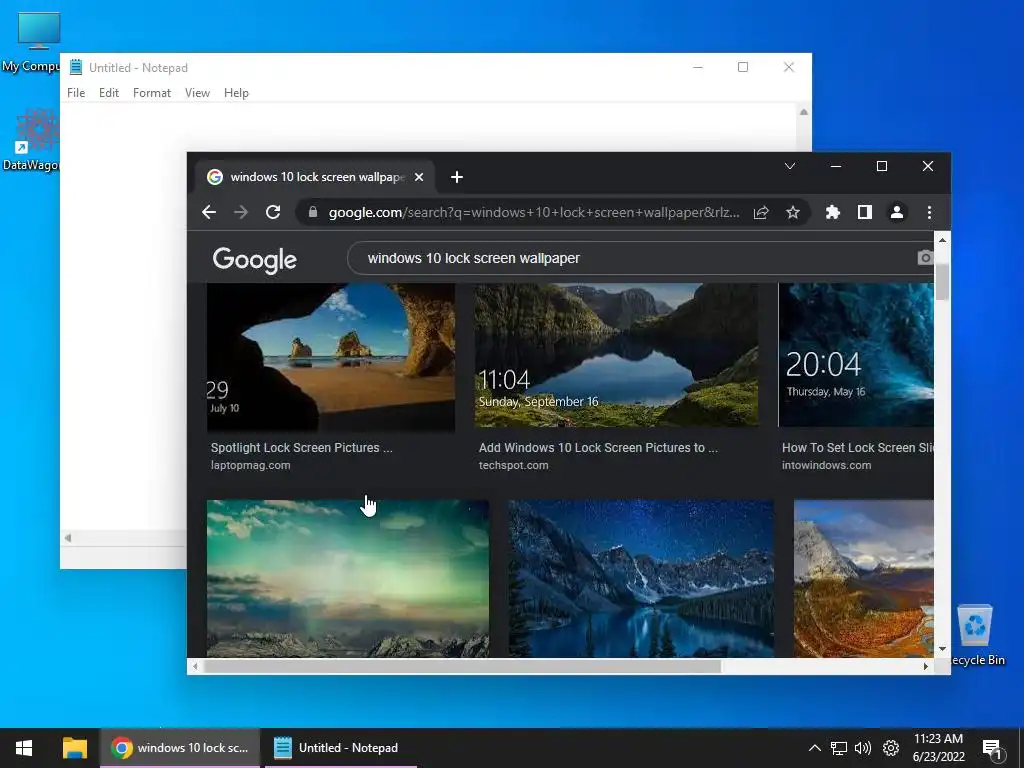1024x768 pixels.
Task: Click Chrome scroll right arrow
Action: (925, 666)
